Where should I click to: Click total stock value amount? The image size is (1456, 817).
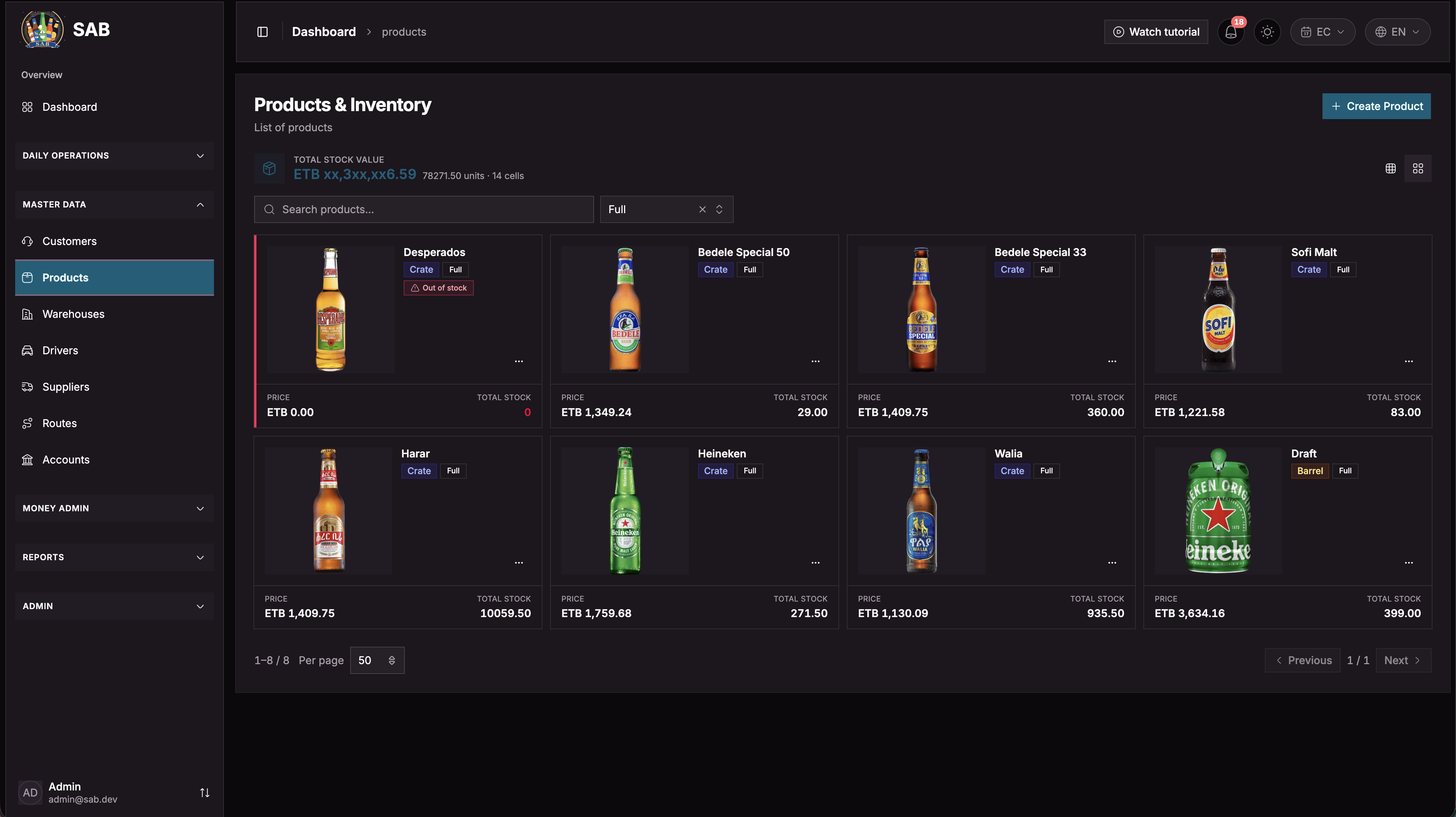coord(354,174)
